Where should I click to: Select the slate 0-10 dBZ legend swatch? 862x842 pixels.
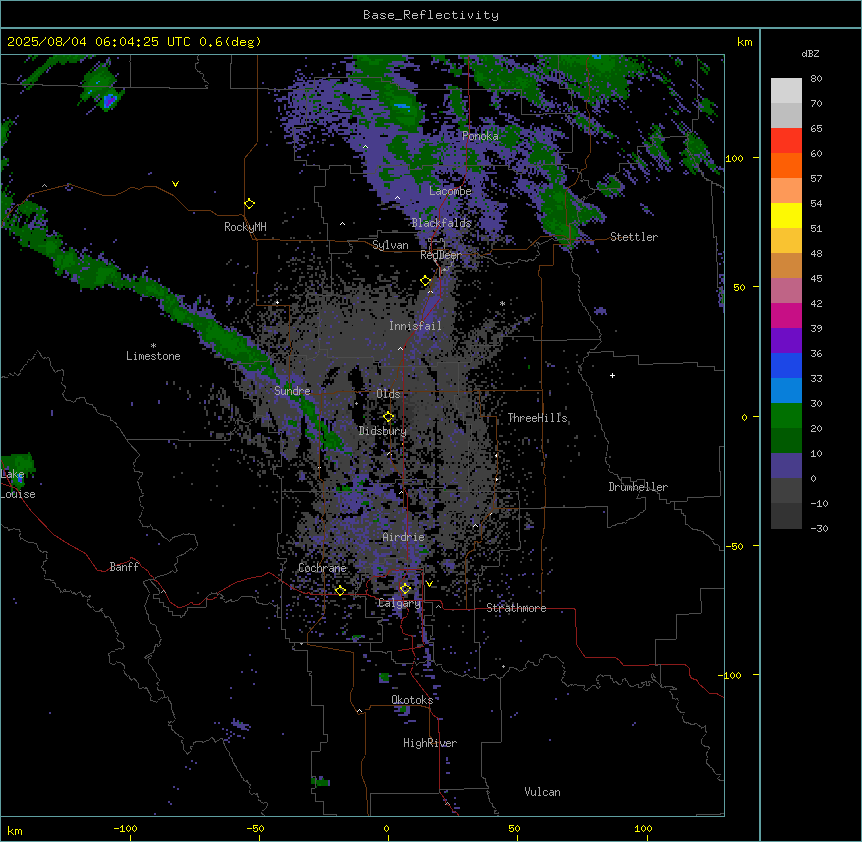click(786, 466)
